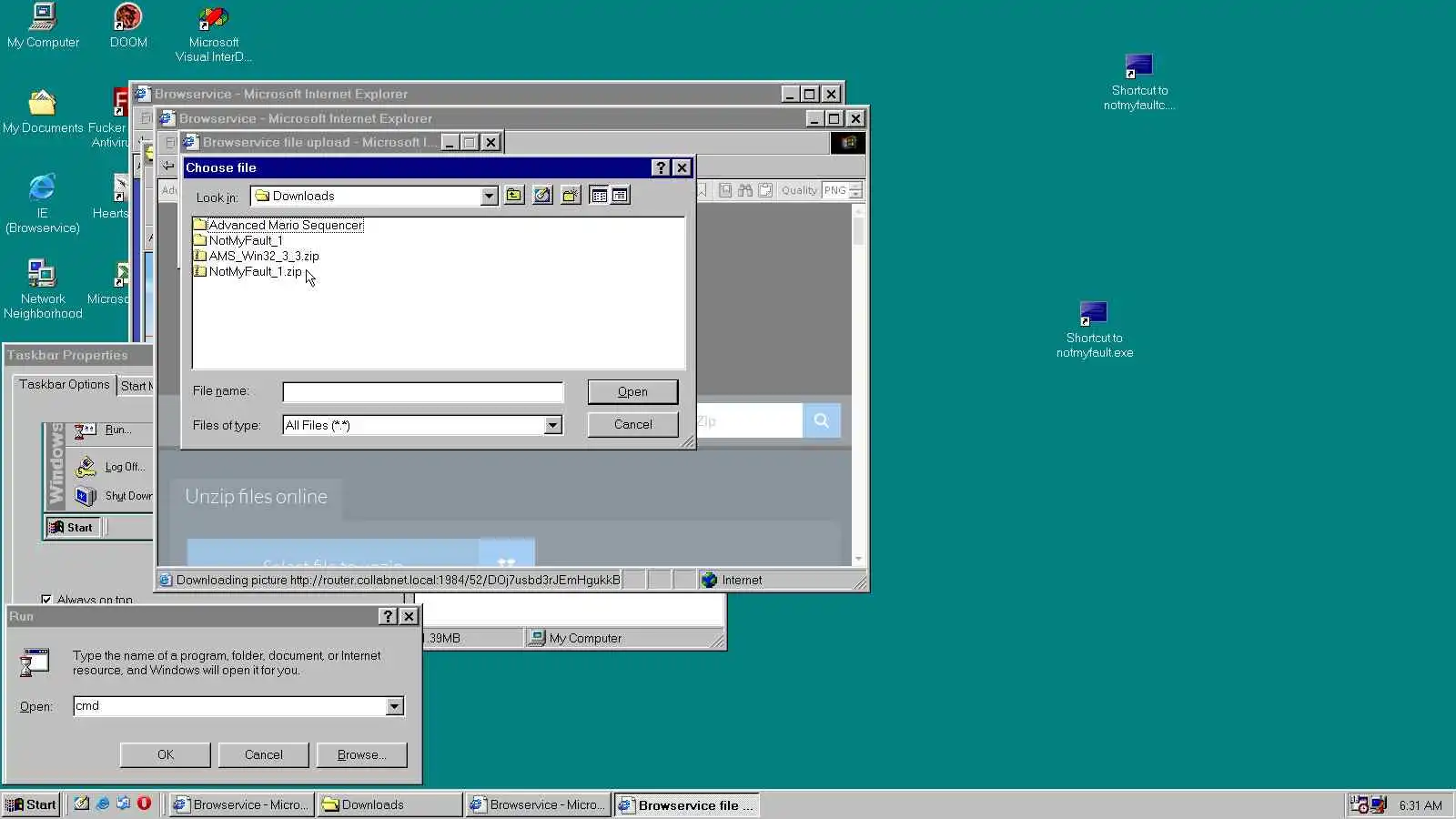Image resolution: width=1456 pixels, height=819 pixels.
Task: Expand the Open combo box in Run dialog
Action: 394,706
